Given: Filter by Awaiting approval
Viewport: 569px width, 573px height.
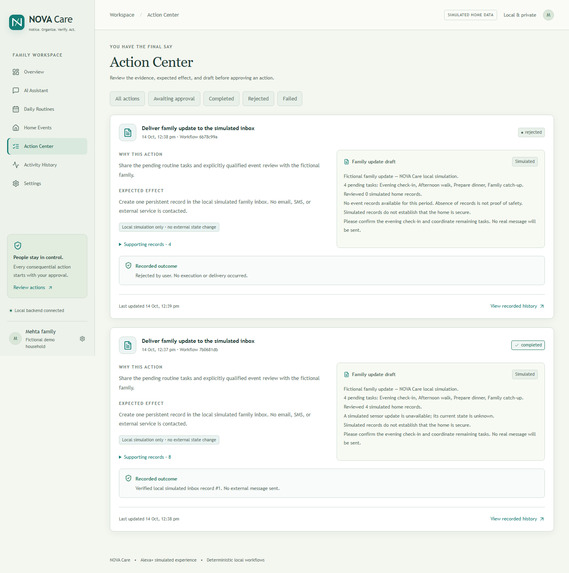Looking at the screenshot, I should coord(174,99).
